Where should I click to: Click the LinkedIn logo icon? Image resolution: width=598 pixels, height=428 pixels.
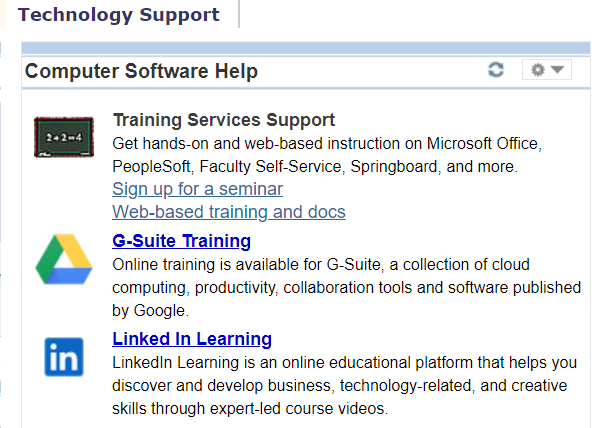click(64, 357)
